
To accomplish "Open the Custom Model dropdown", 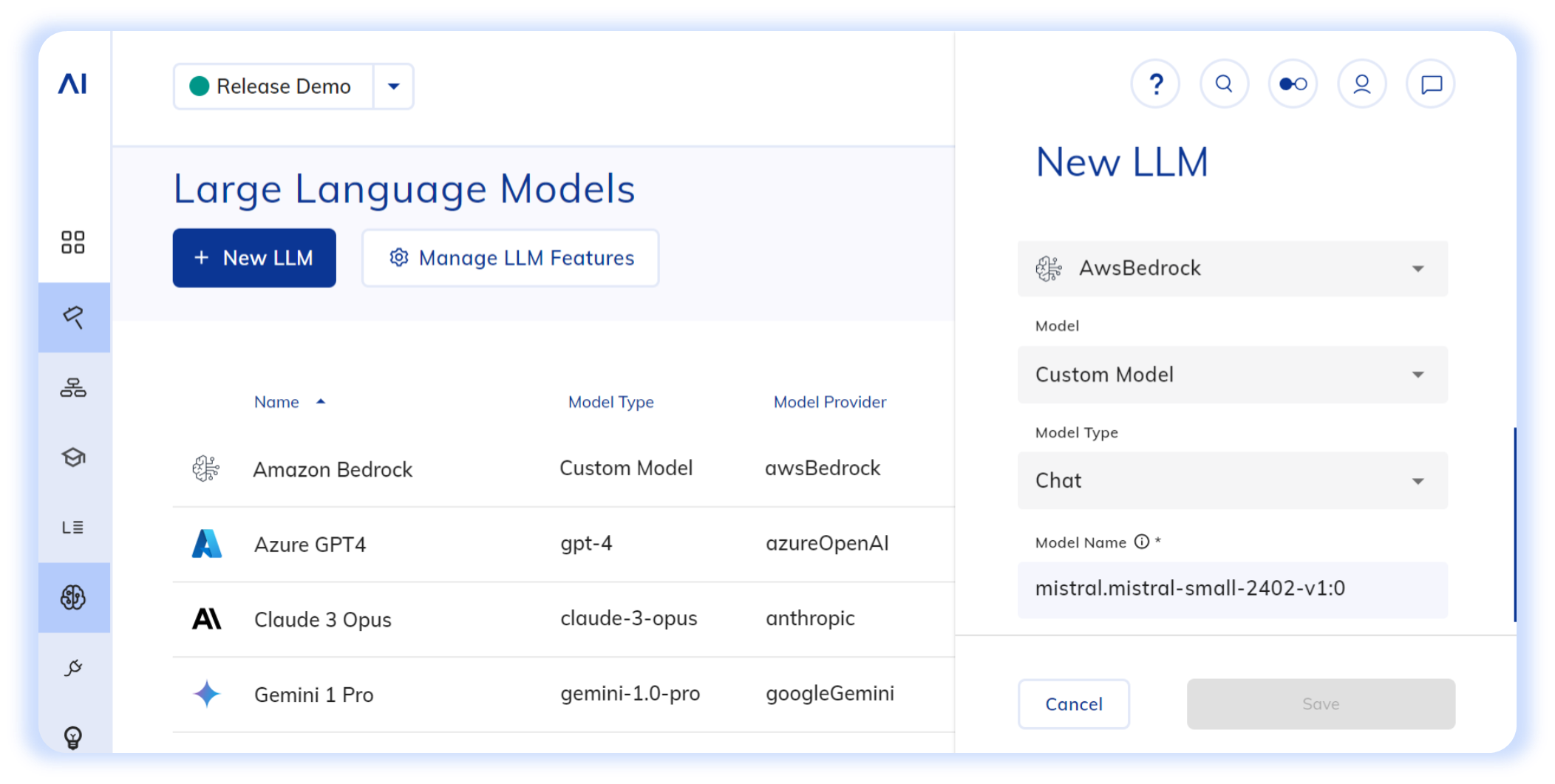I will click(x=1233, y=375).
